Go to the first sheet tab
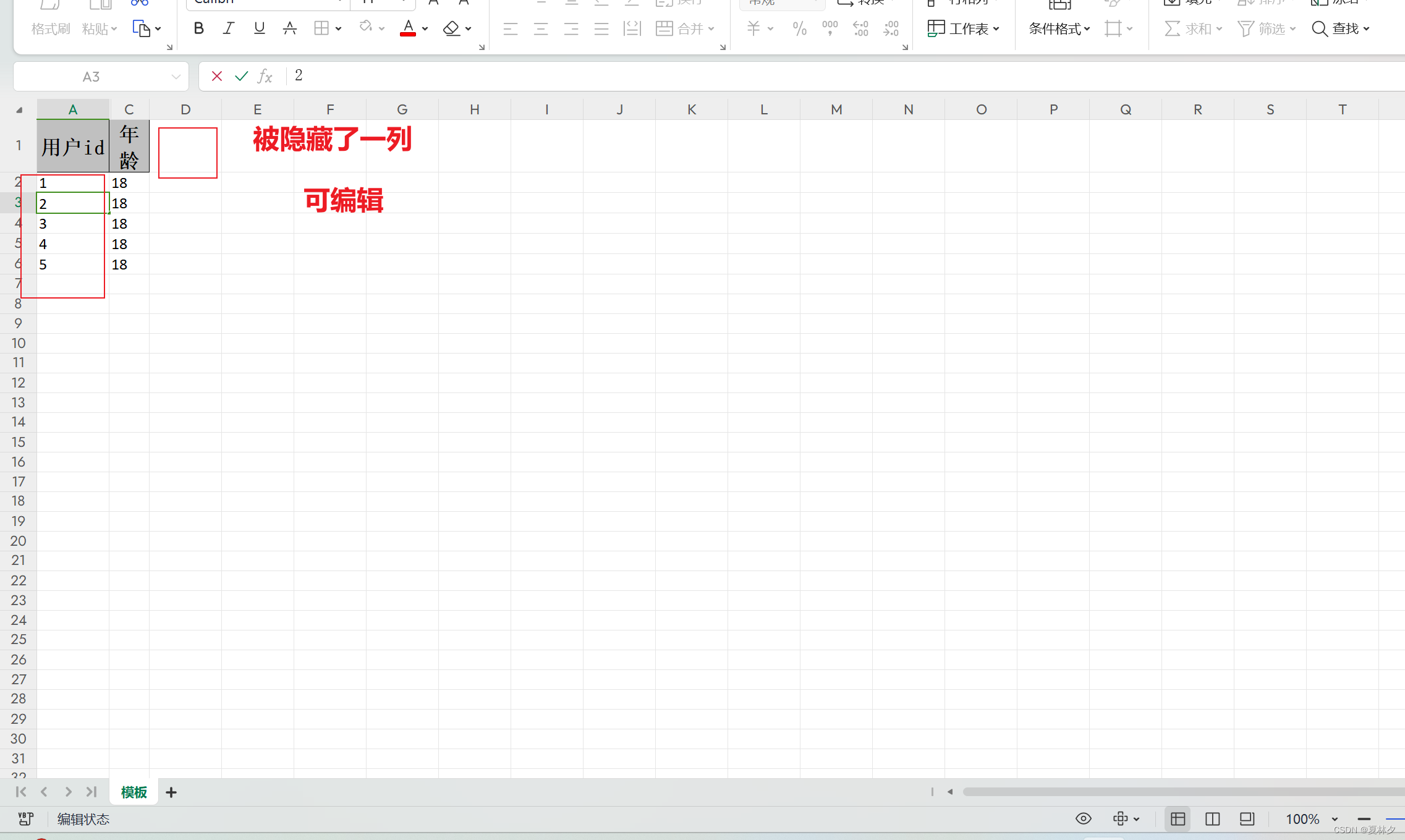The width and height of the screenshot is (1405, 840). [21, 792]
